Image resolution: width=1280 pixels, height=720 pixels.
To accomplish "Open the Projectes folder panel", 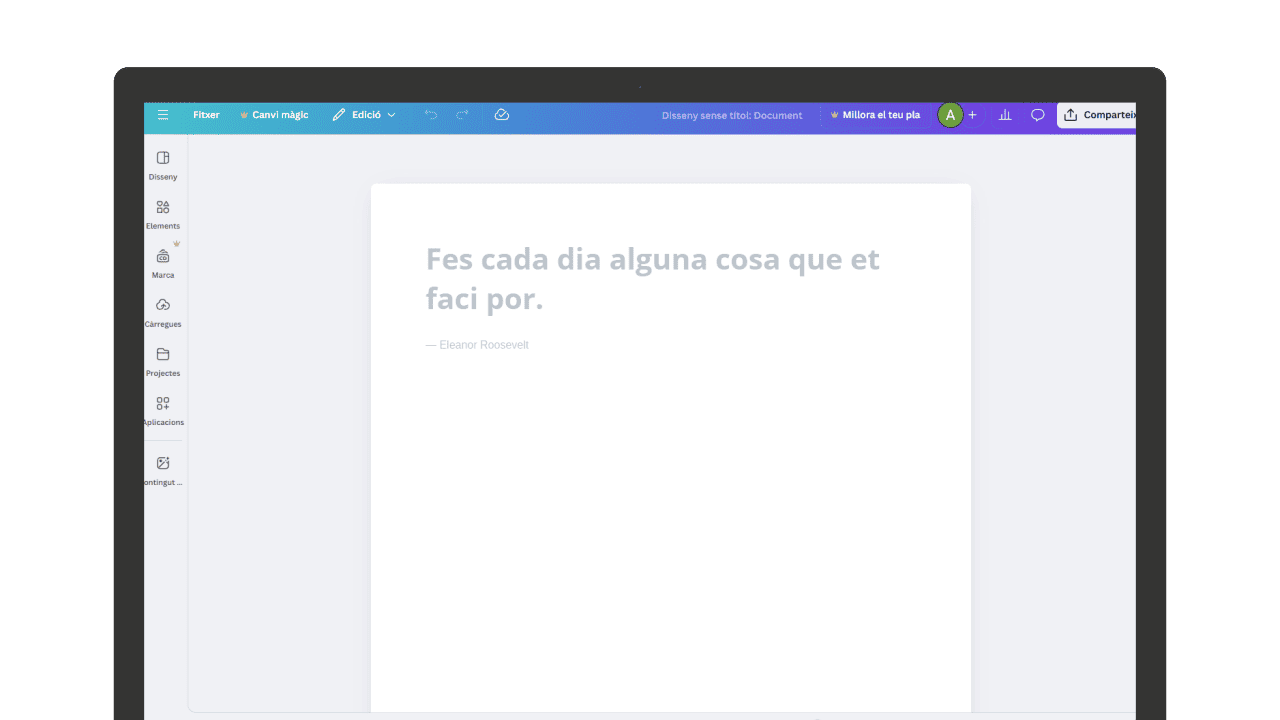I will tap(163, 361).
